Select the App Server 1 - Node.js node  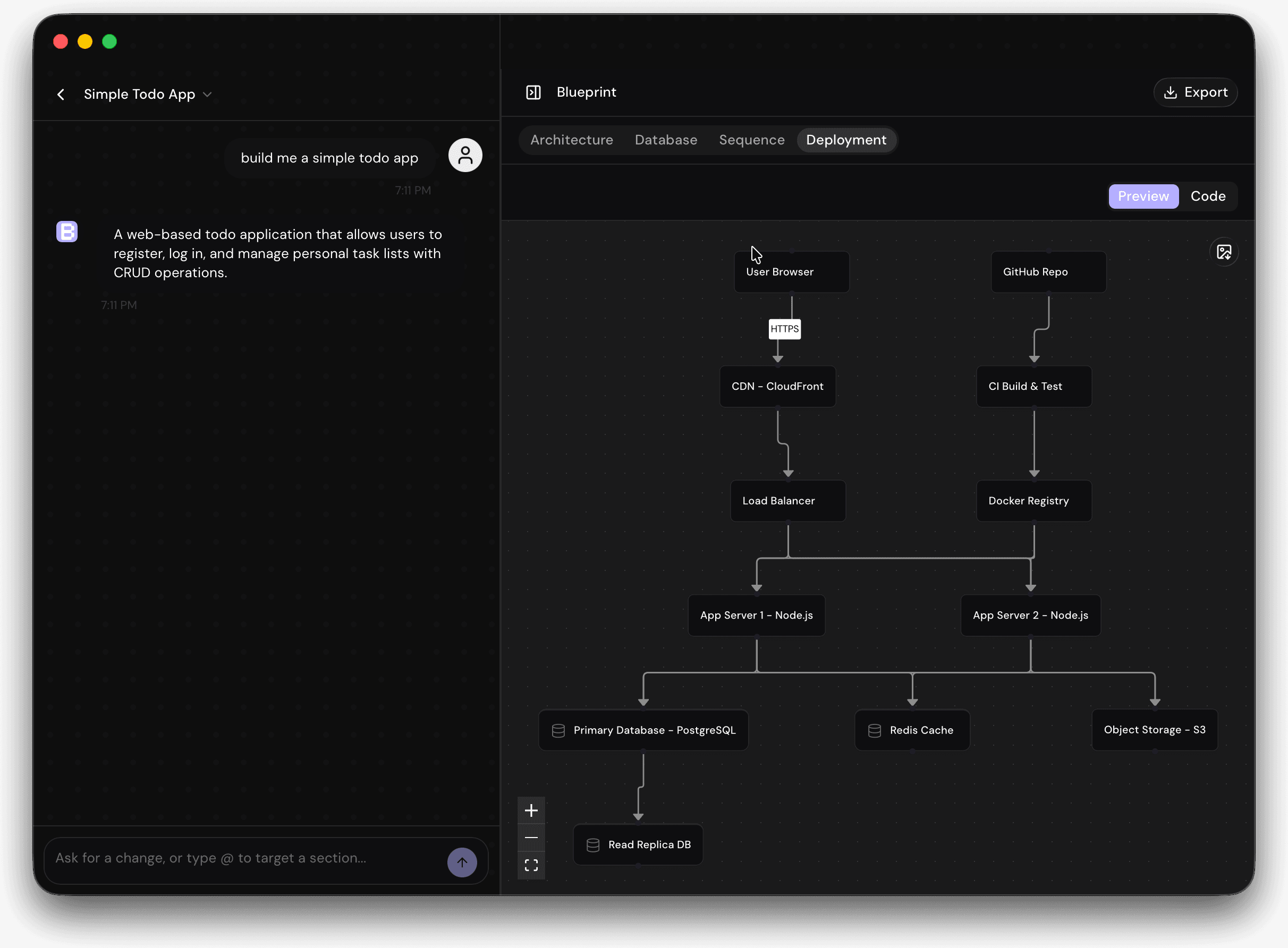(x=757, y=615)
